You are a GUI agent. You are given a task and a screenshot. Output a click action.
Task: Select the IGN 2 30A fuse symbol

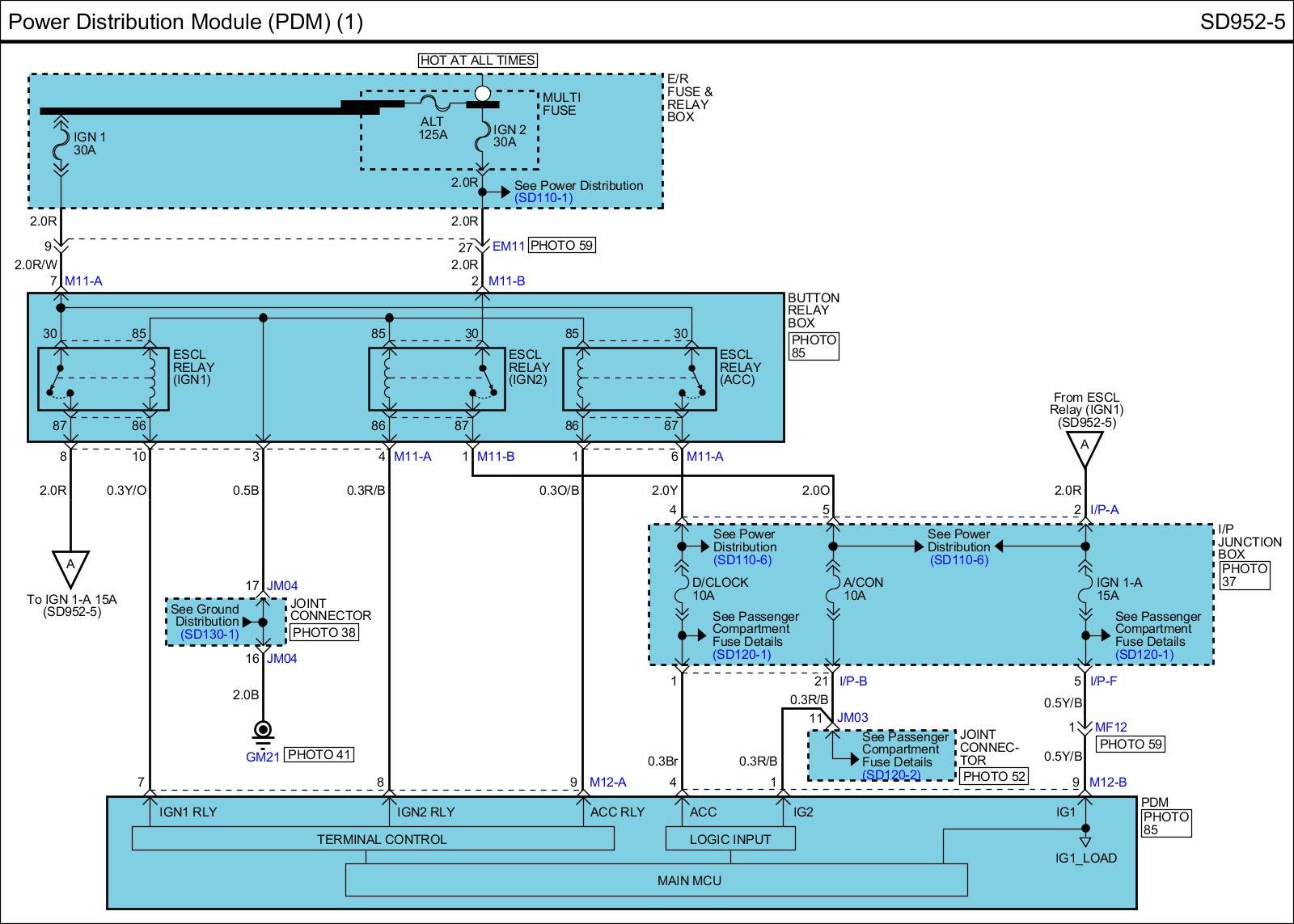(482, 137)
